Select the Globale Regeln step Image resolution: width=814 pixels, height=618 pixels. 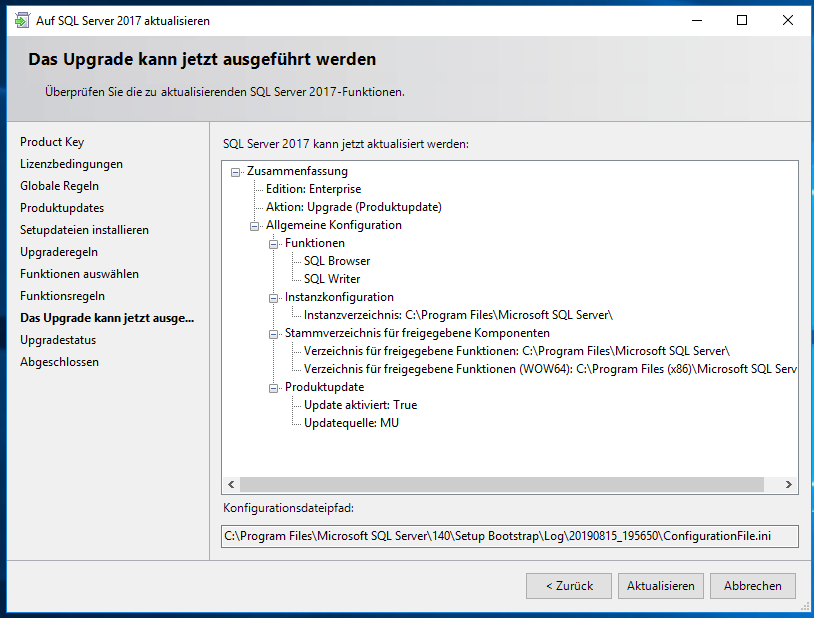click(x=59, y=186)
